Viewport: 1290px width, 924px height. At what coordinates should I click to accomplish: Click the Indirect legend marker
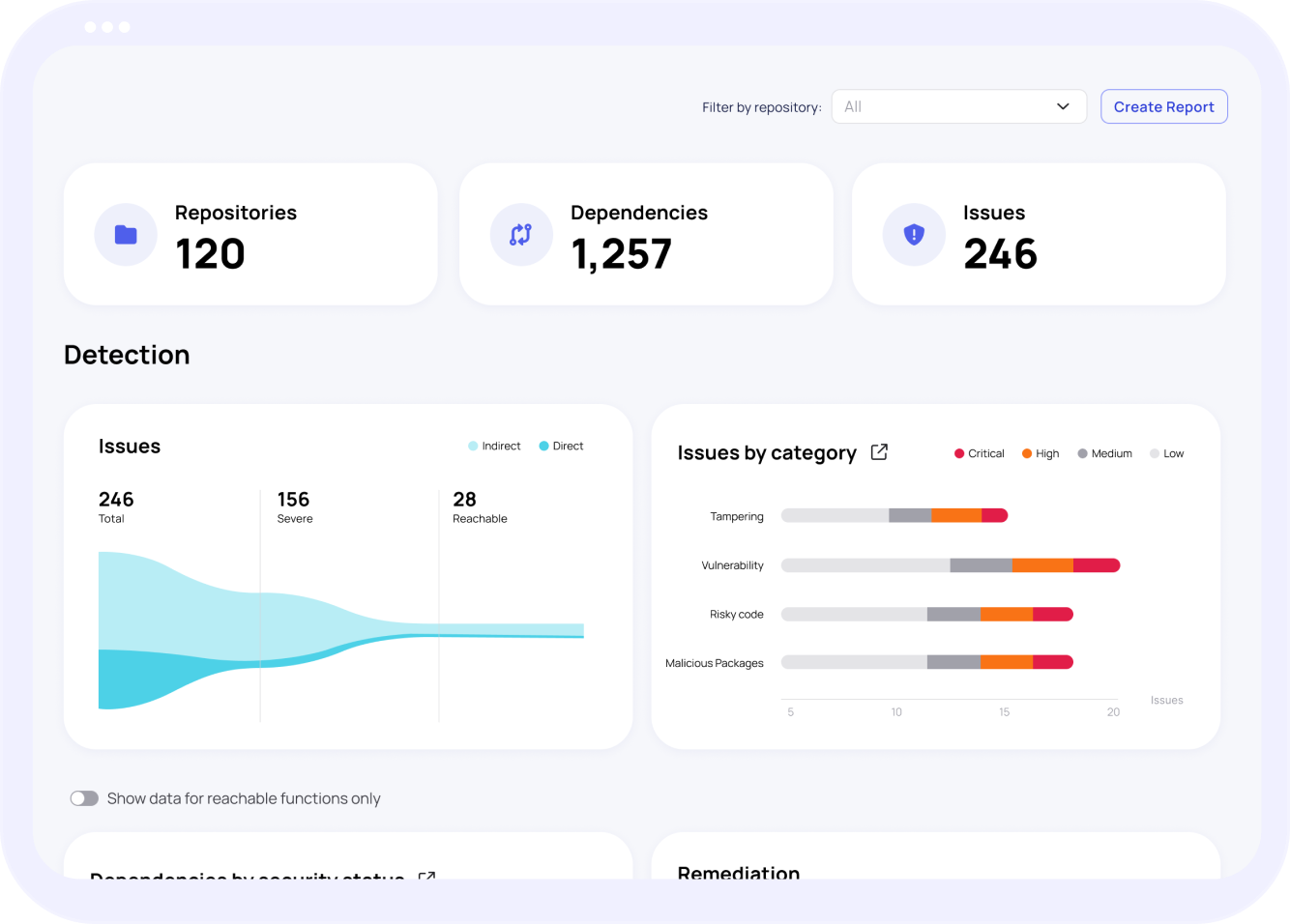pos(473,446)
